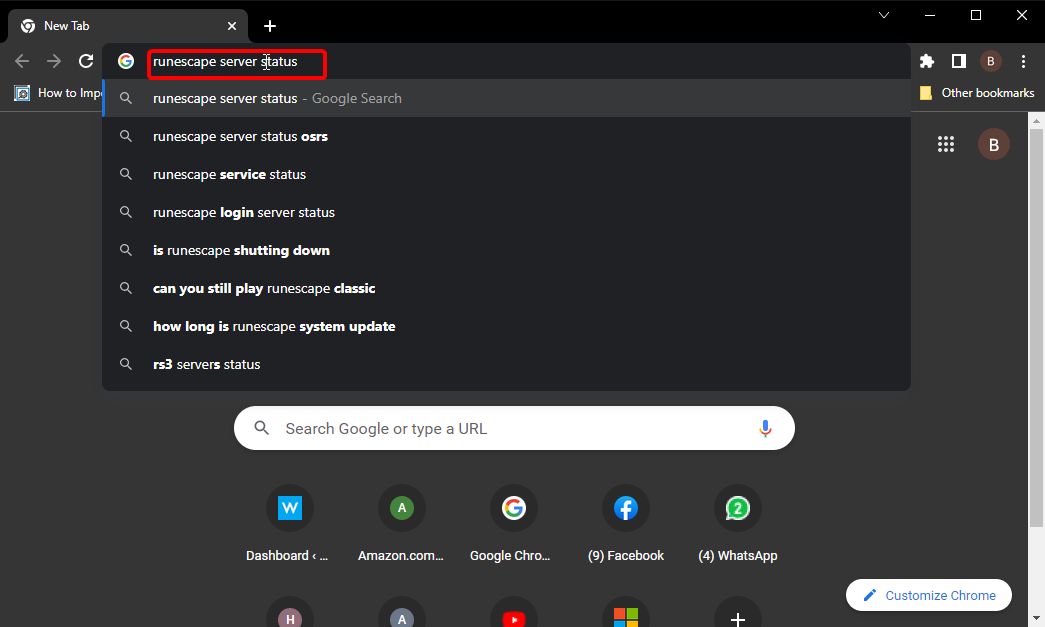Click the Google icon in the address bar
This screenshot has height=627, width=1045.
point(126,61)
